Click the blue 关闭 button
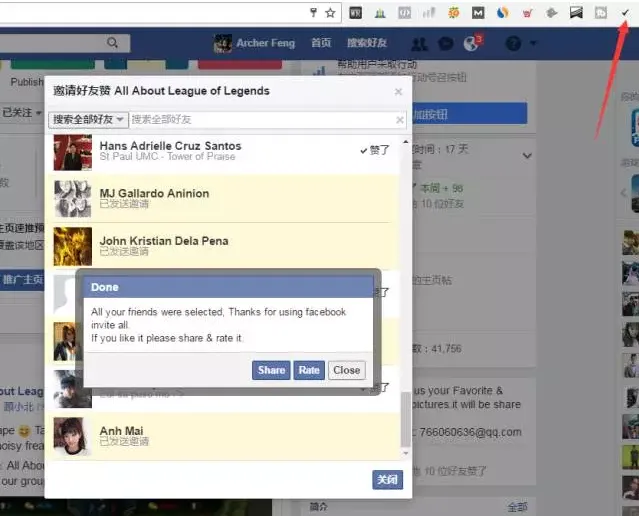Screen dimensions: 639x516 tap(387, 479)
